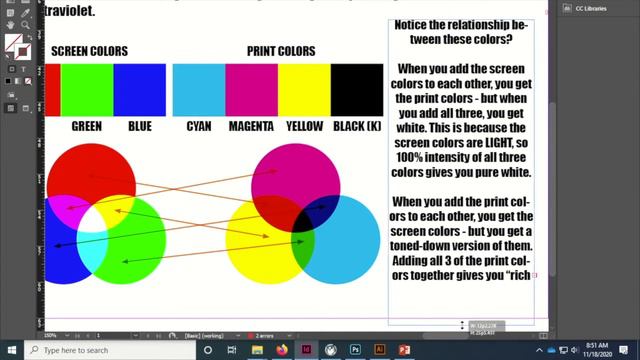The height and width of the screenshot is (360, 640).
Task: Click the 150% zoom level field
Action: click(51, 336)
